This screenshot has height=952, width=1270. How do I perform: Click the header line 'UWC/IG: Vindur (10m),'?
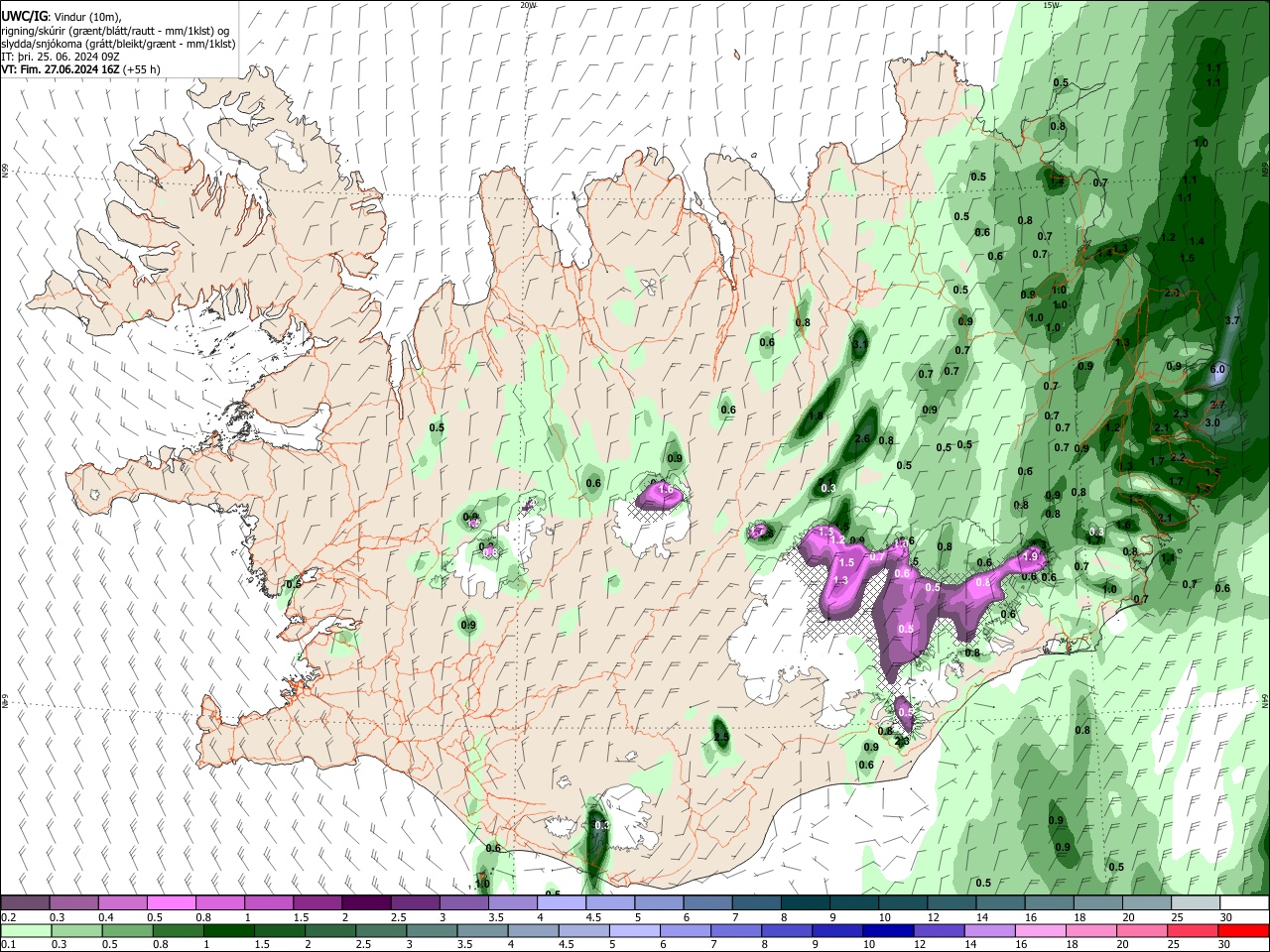point(62,17)
